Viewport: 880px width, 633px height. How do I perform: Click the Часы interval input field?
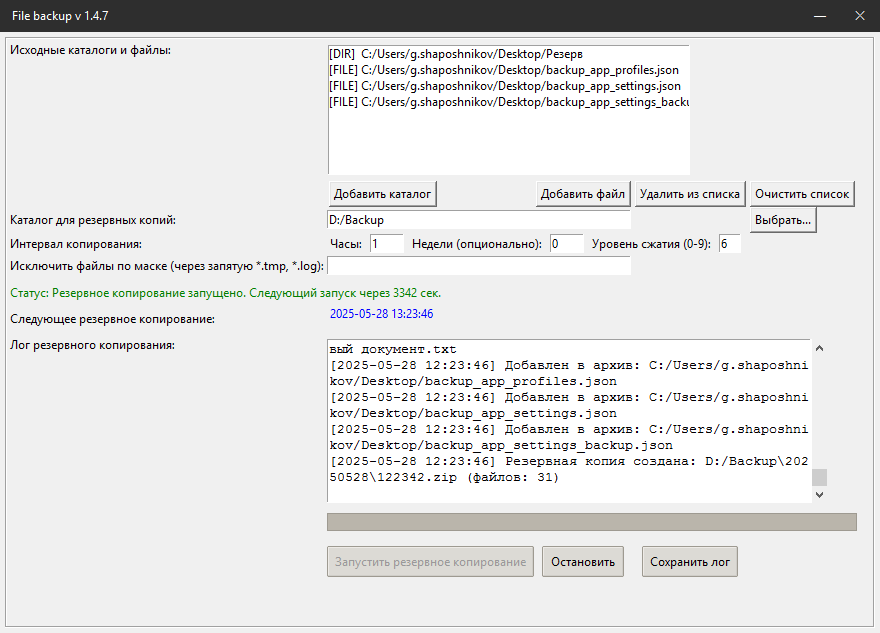coord(387,244)
